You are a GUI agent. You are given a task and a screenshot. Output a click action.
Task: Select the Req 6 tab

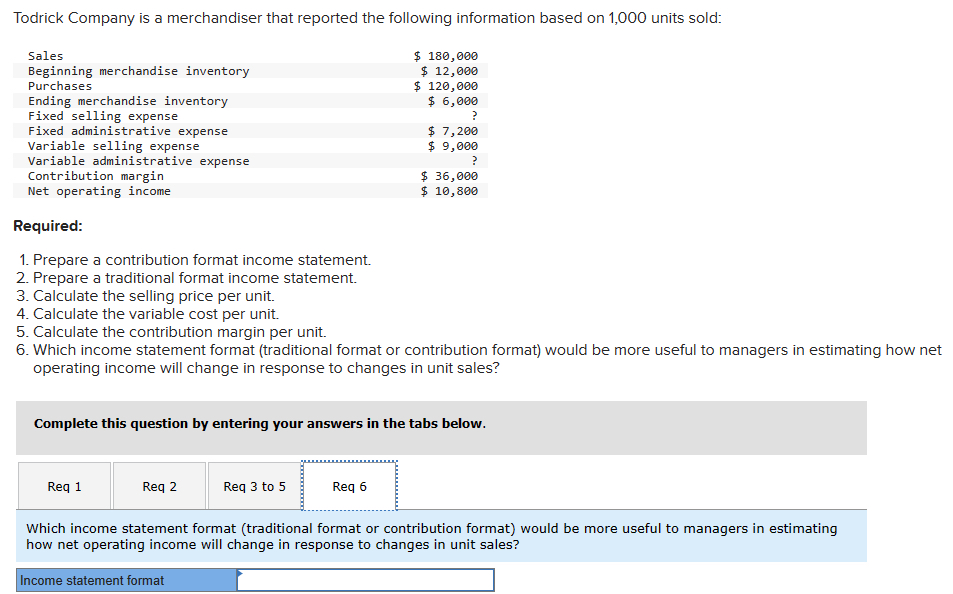pos(349,486)
